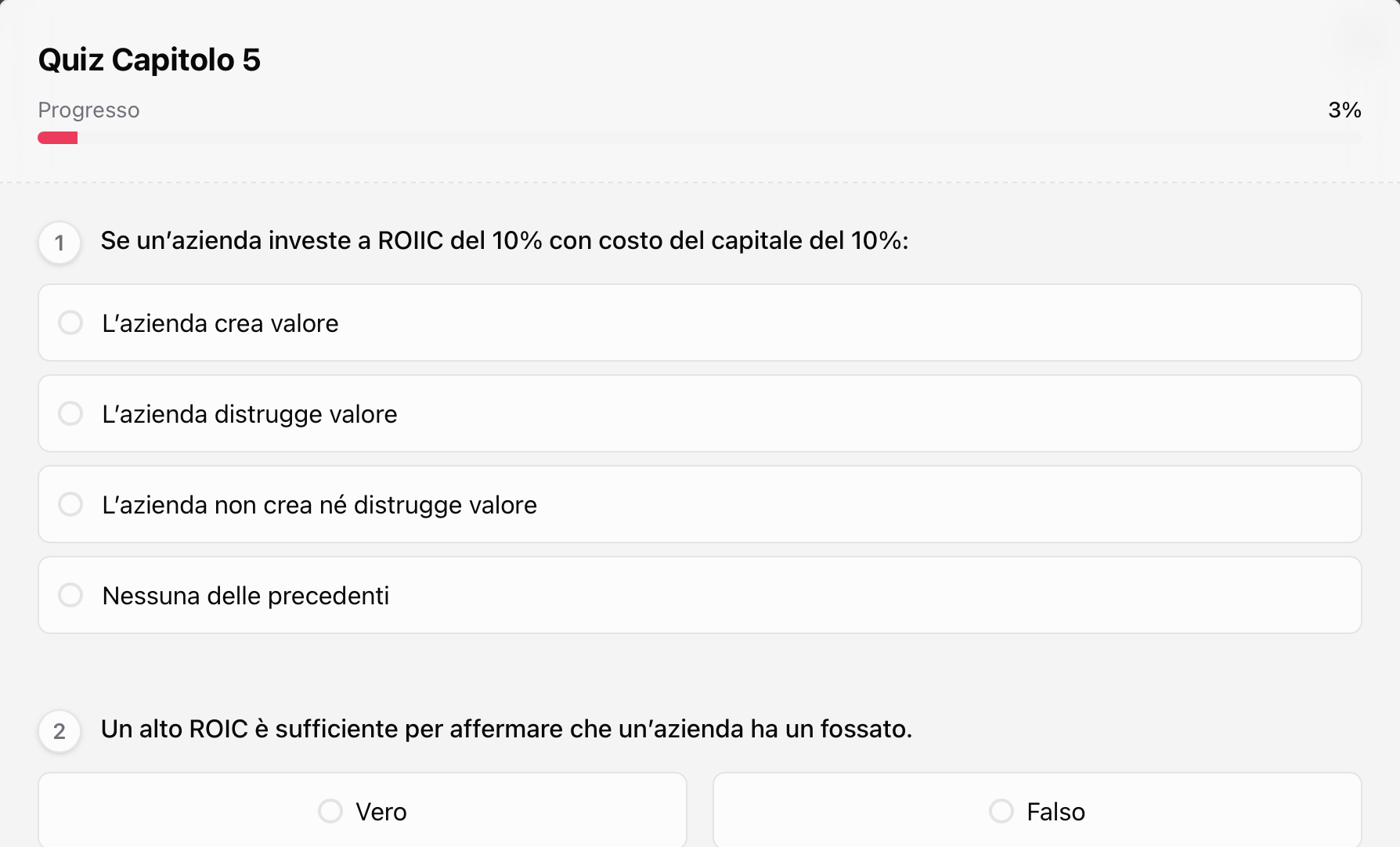This screenshot has height=847, width=1400.
Task: Click the "Nessuna delle precedenti" answer text
Action: point(245,596)
